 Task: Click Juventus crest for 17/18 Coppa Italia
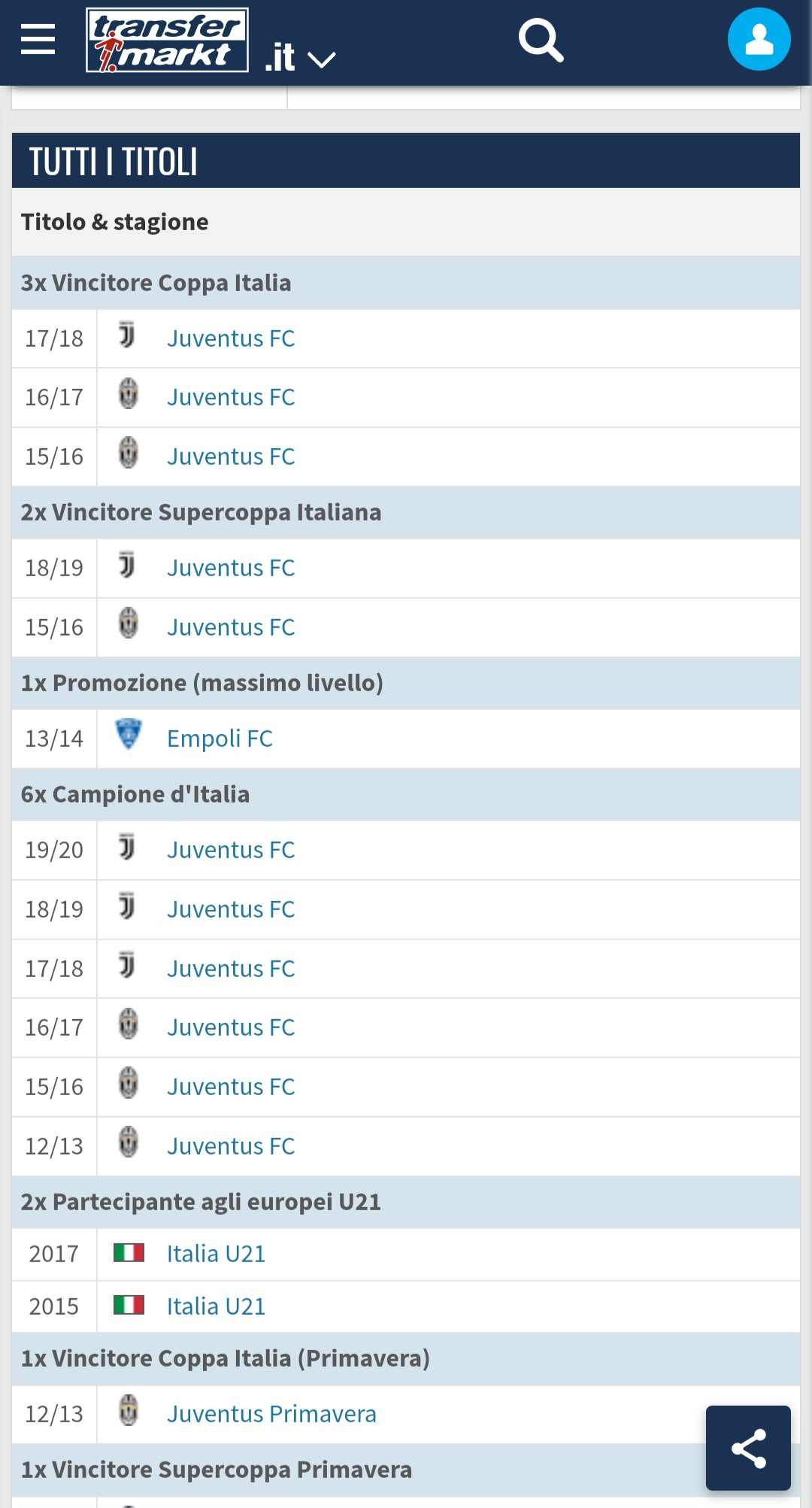(x=128, y=335)
